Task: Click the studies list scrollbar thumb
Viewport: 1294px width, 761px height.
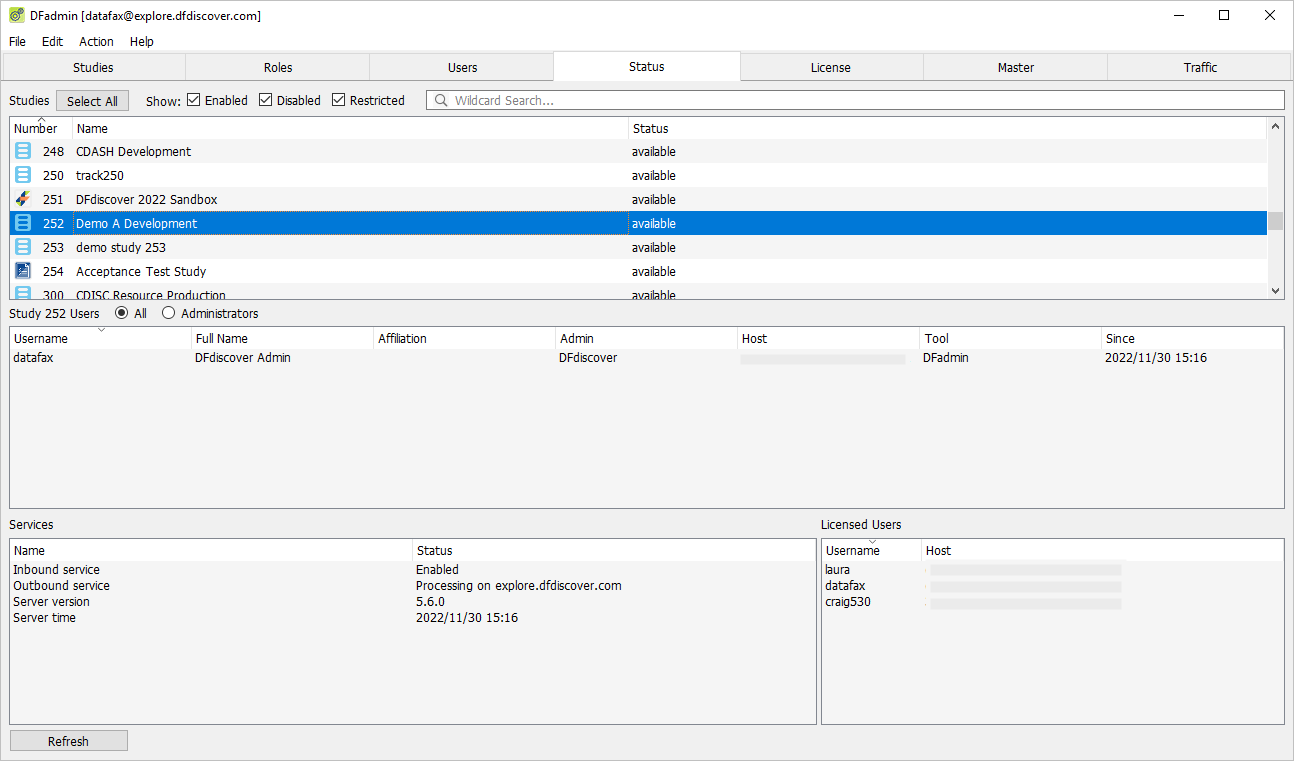Action: click(x=1275, y=222)
